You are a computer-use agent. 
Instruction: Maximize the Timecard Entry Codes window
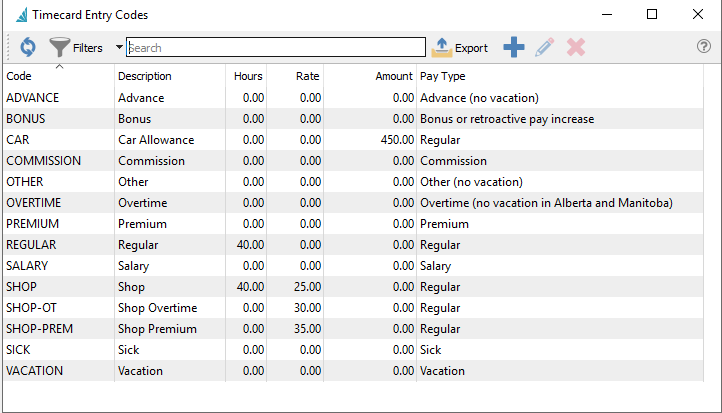(x=652, y=14)
